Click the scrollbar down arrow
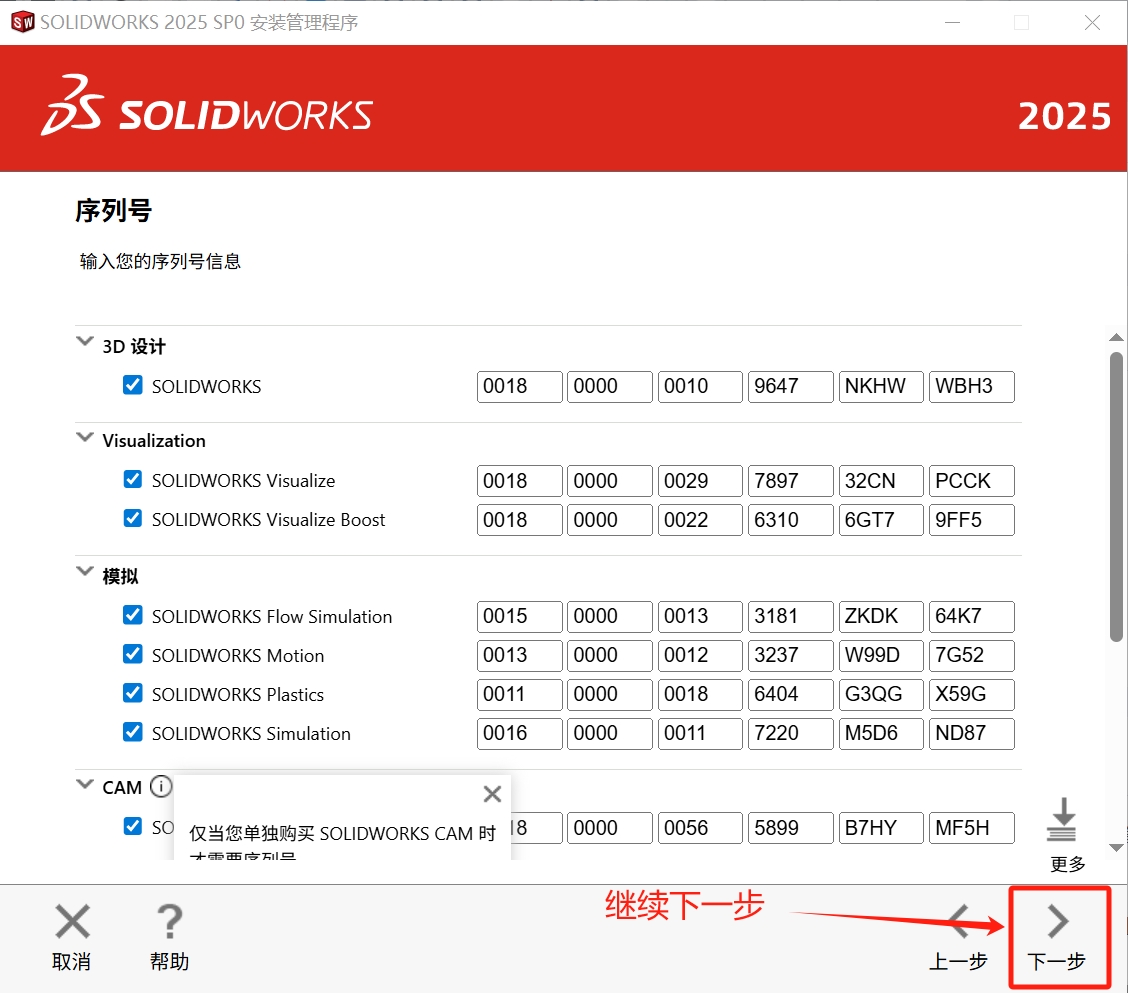 1116,848
